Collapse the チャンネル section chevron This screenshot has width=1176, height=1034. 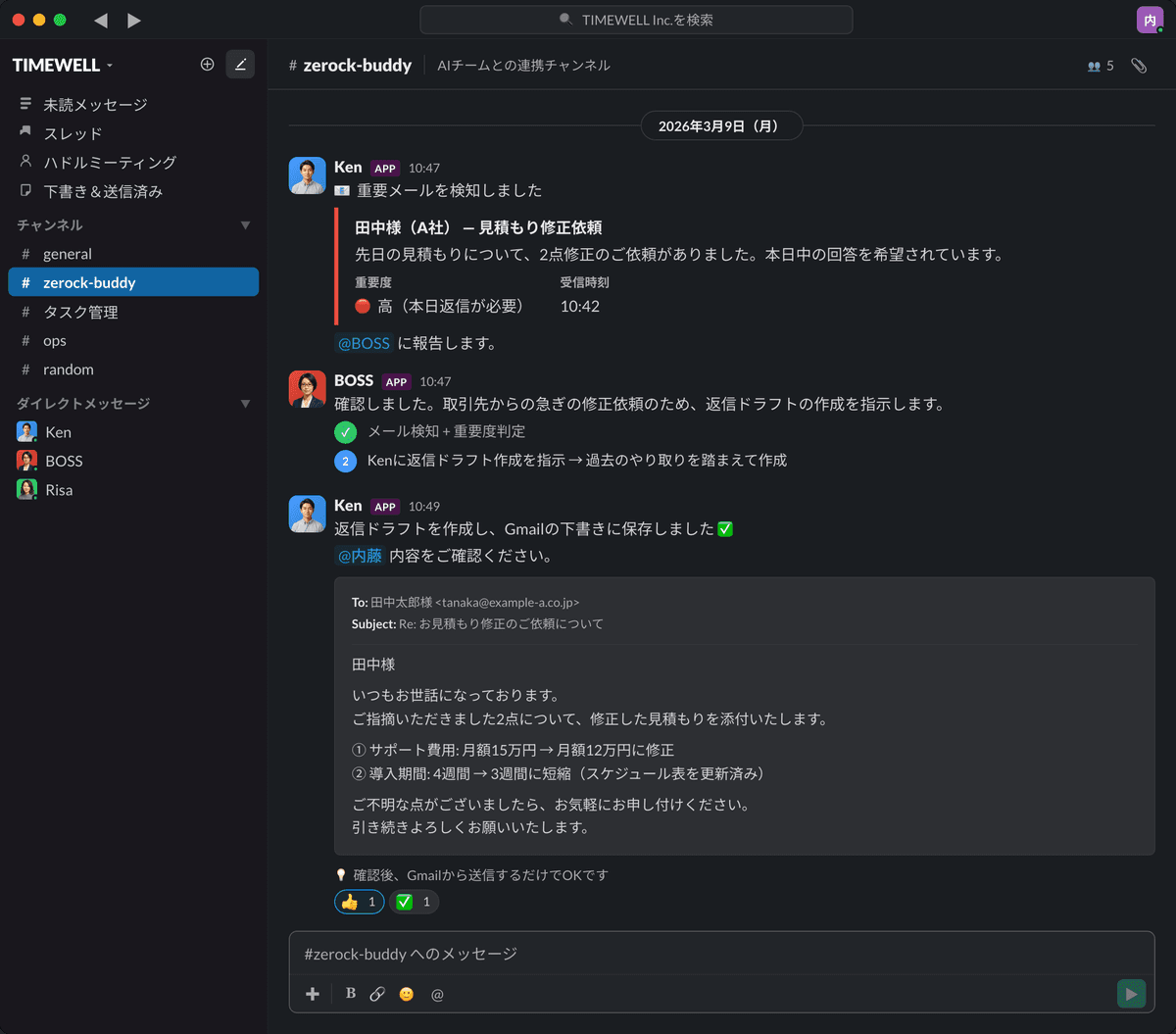coord(246,224)
